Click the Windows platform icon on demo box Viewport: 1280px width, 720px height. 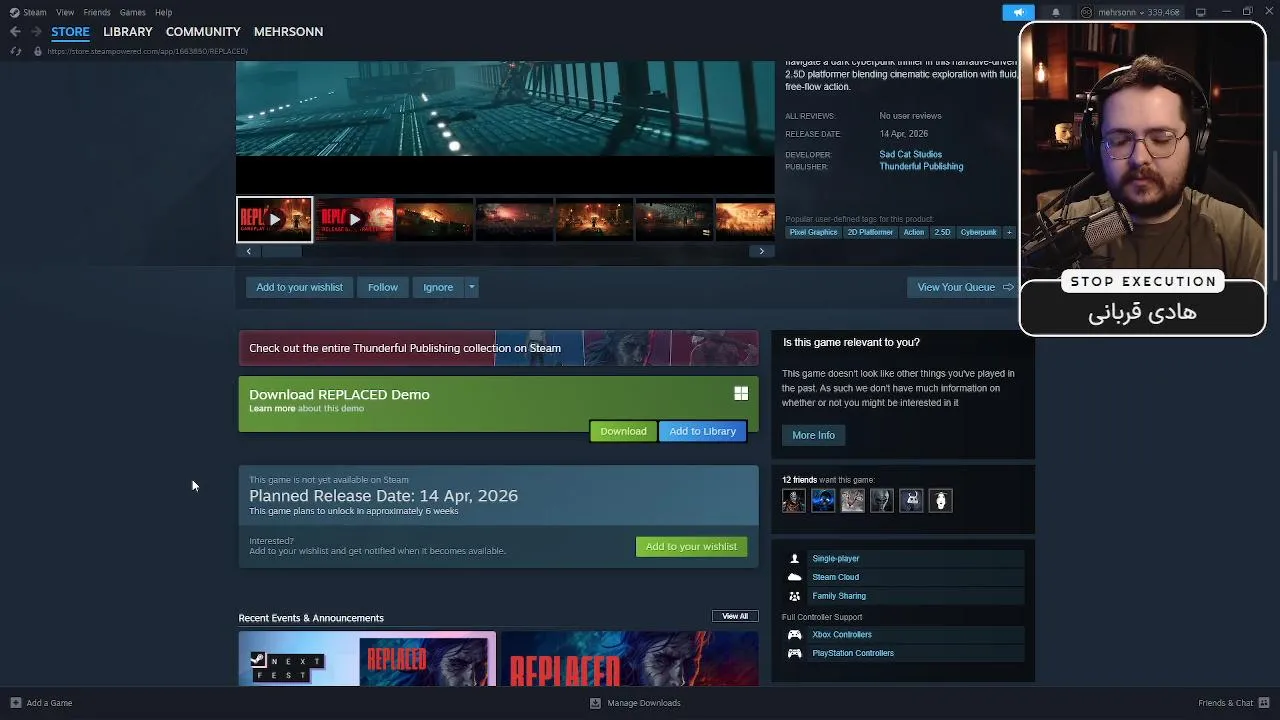741,394
